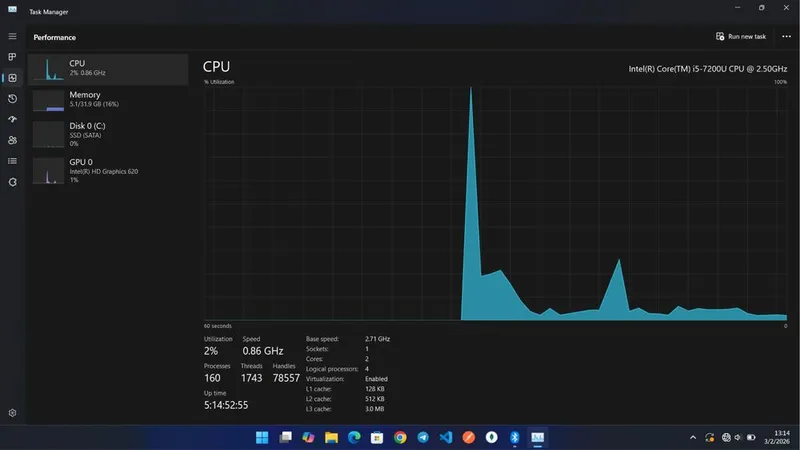Open Task View from taskbar
The height and width of the screenshot is (450, 800).
point(285,437)
